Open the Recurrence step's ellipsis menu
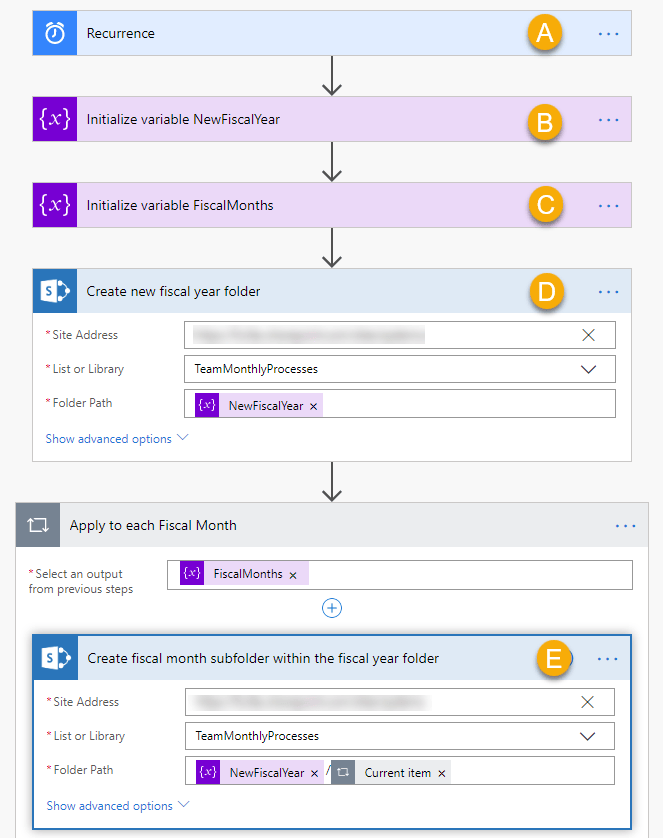The width and height of the screenshot is (663, 838). [x=608, y=34]
